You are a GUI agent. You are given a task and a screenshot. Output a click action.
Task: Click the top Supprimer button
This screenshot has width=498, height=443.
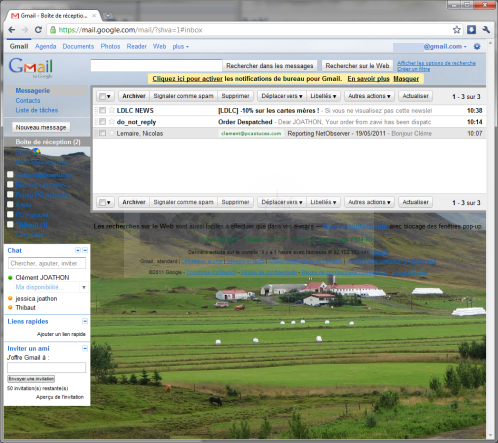point(236,96)
